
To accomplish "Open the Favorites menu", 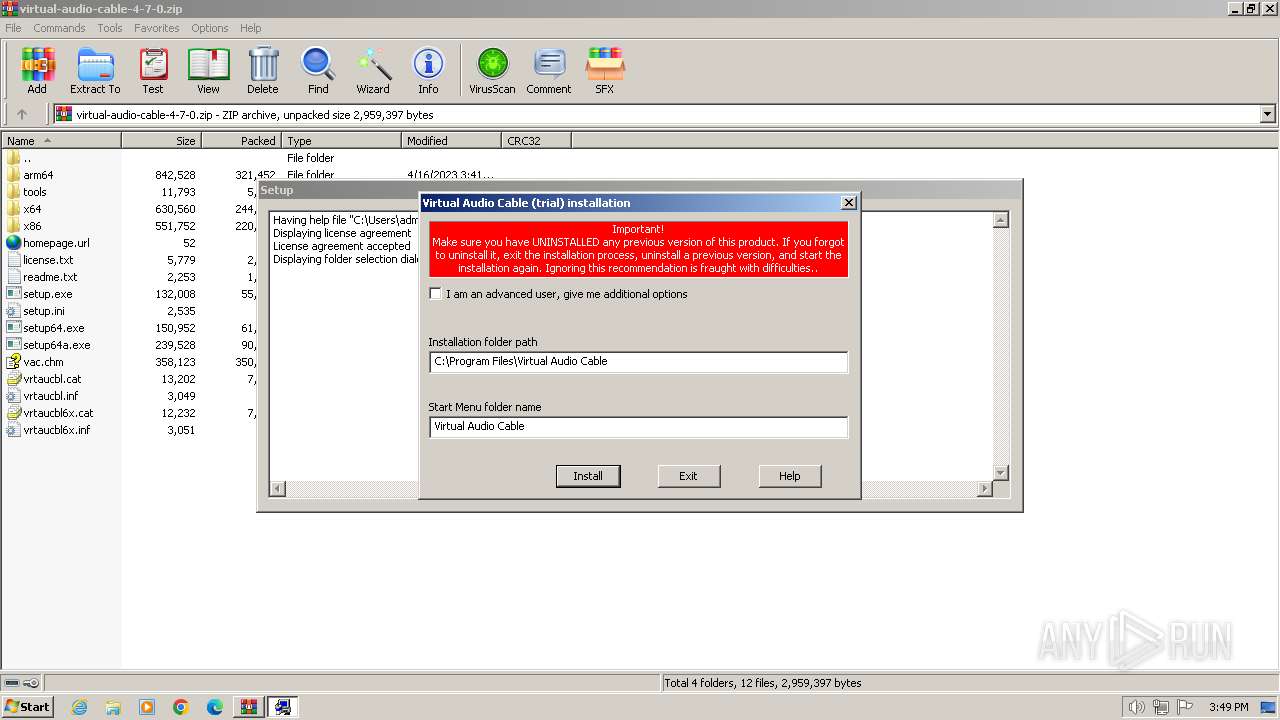I will 157,28.
